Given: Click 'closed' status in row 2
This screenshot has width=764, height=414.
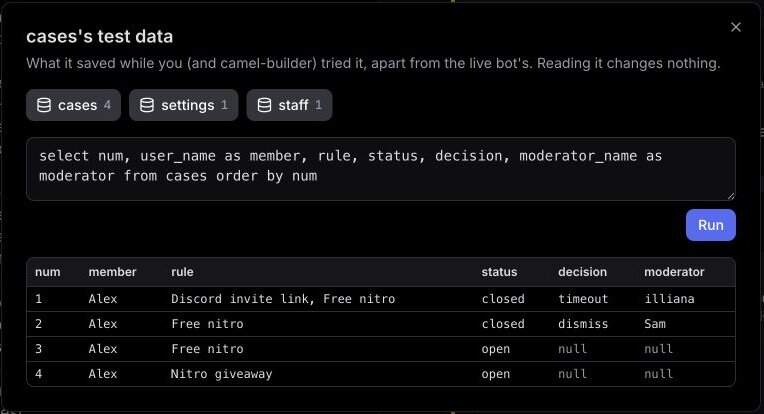Looking at the screenshot, I should point(503,324).
